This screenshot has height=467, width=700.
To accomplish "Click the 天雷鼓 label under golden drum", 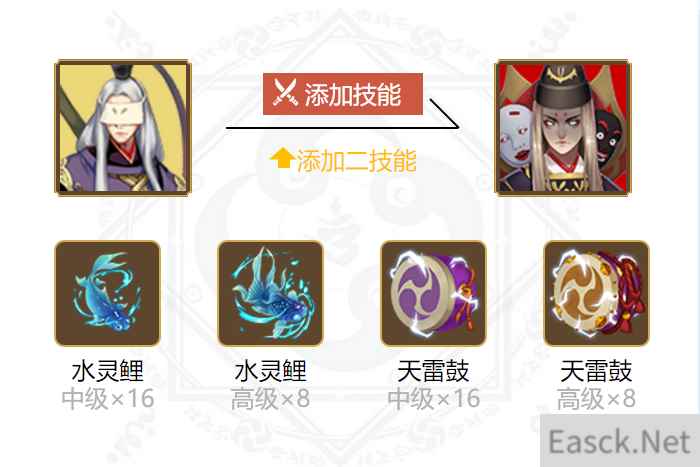I will coord(596,371).
